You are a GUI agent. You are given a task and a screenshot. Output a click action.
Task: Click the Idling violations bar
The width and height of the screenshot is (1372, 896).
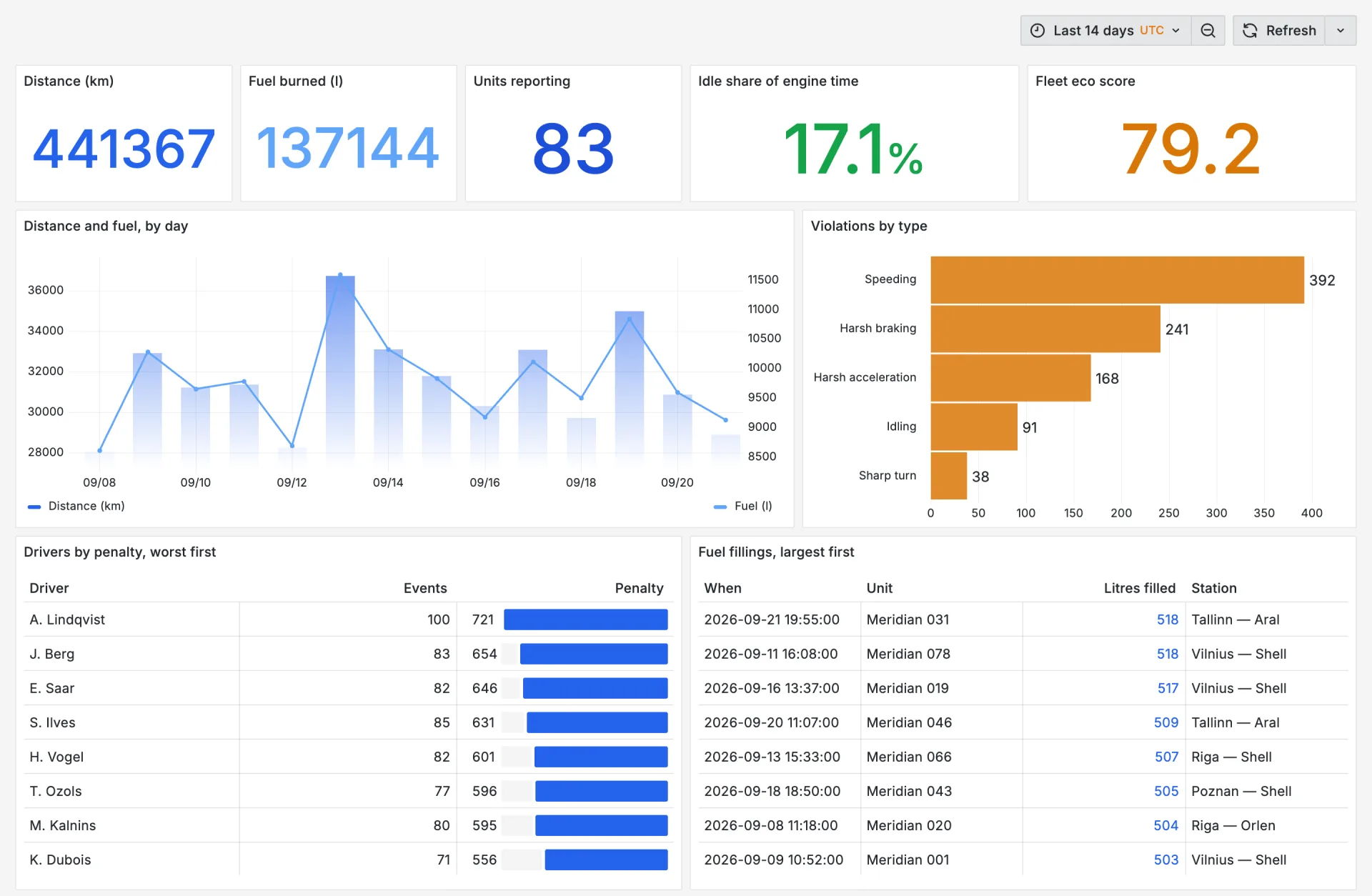(974, 427)
